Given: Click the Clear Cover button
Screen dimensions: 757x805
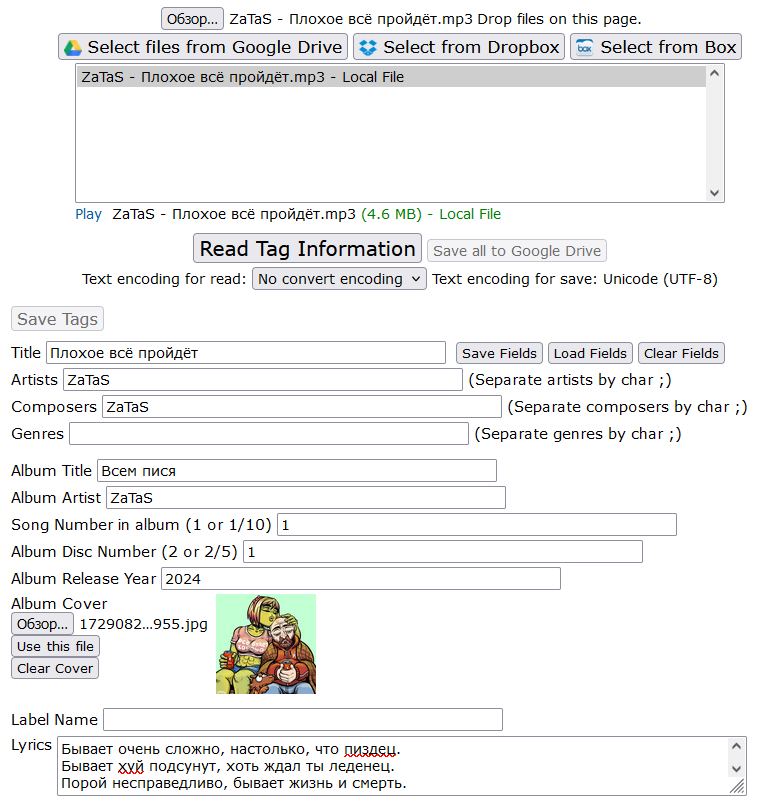Looking at the screenshot, I should [x=55, y=668].
